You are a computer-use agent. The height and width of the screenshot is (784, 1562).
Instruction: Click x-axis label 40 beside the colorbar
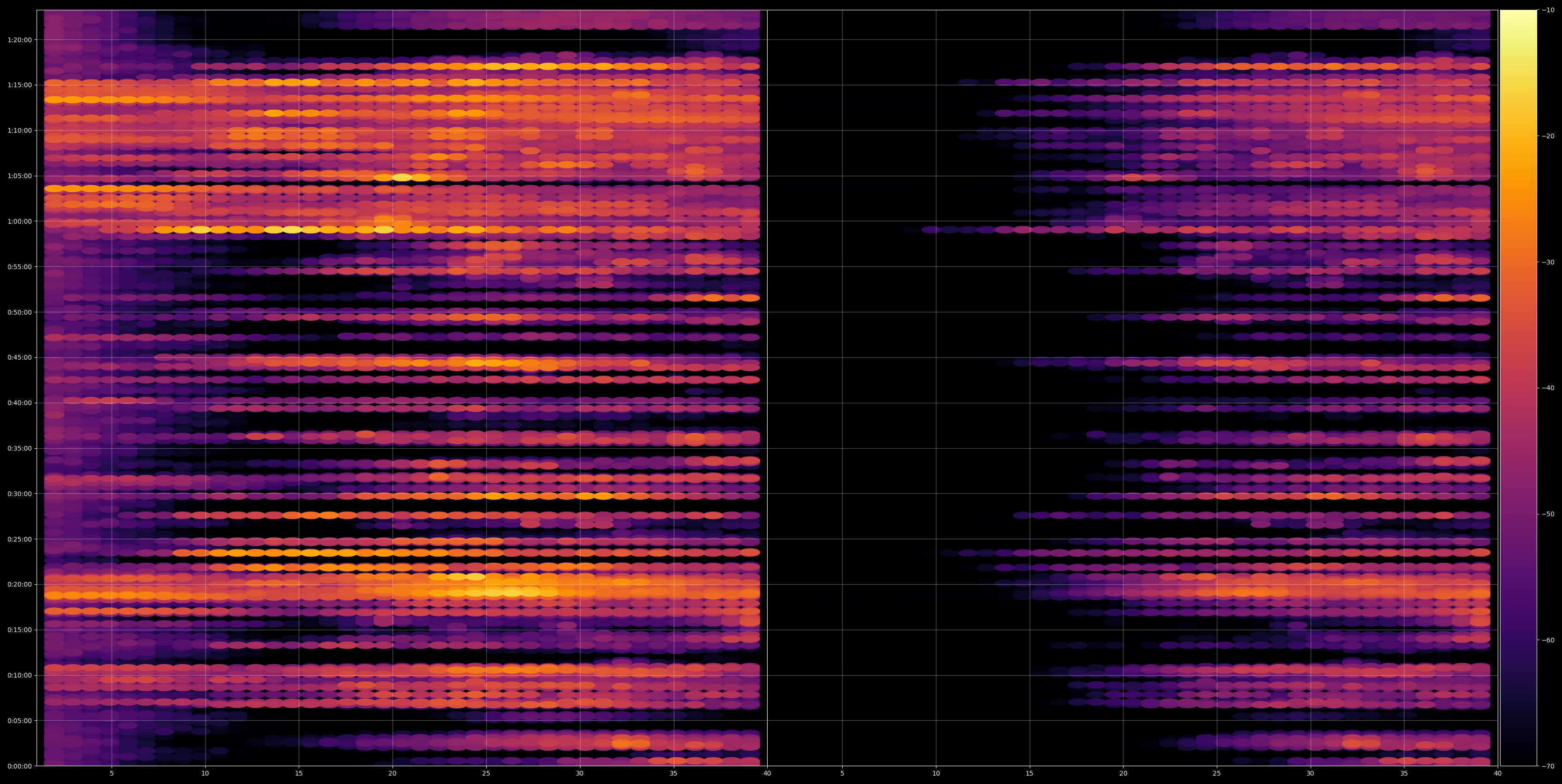click(x=1498, y=773)
